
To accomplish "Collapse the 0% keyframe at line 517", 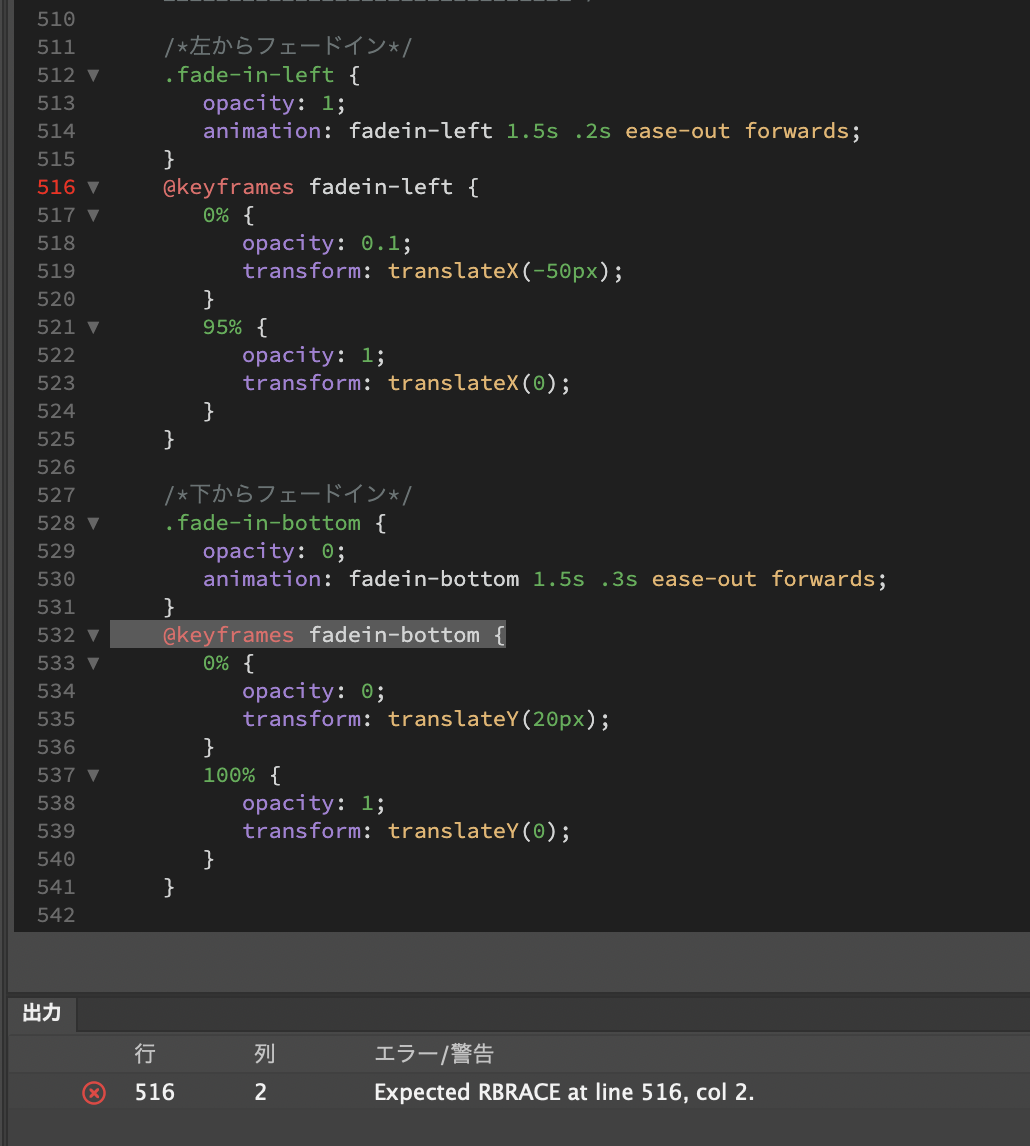I will point(91,215).
